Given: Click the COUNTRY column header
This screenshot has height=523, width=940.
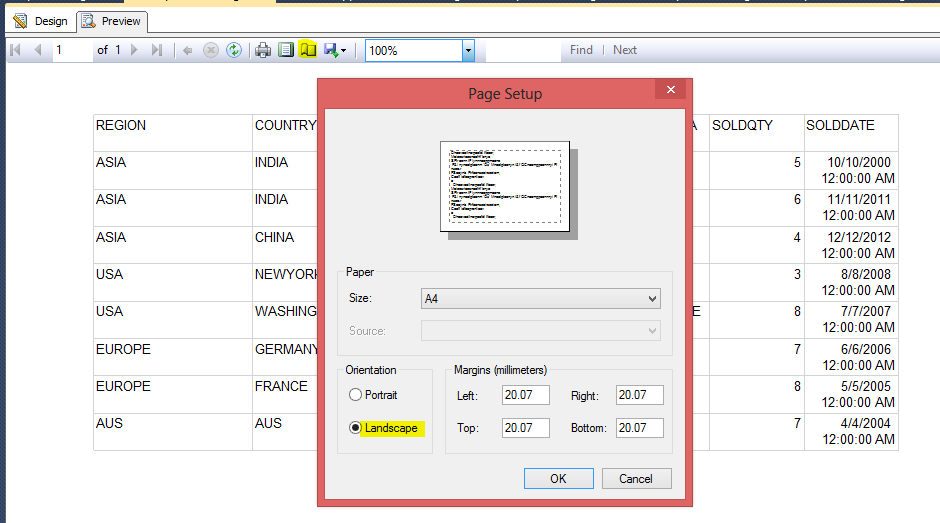Looking at the screenshot, I should pyautogui.click(x=285, y=133).
